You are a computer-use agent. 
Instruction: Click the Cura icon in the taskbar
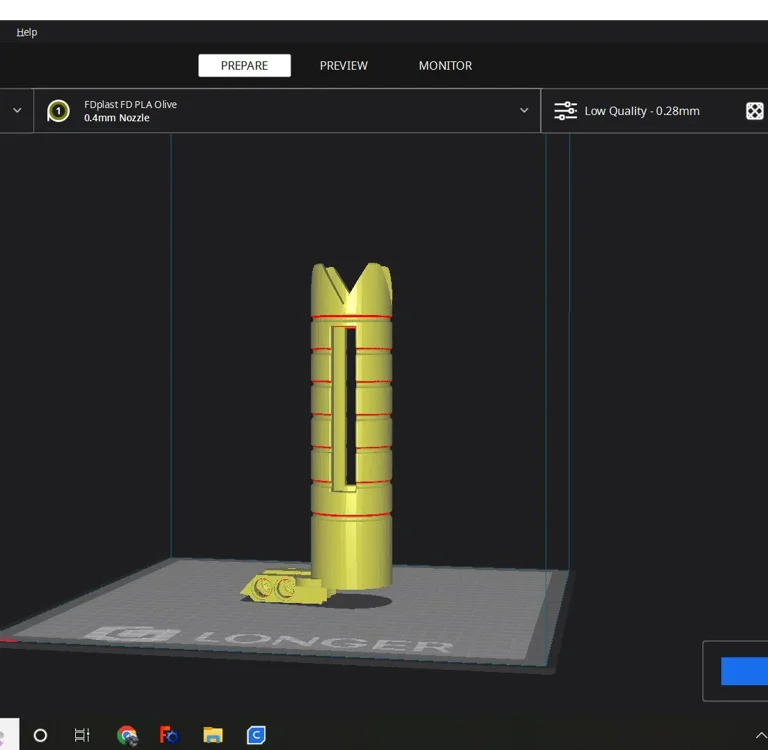click(x=256, y=735)
